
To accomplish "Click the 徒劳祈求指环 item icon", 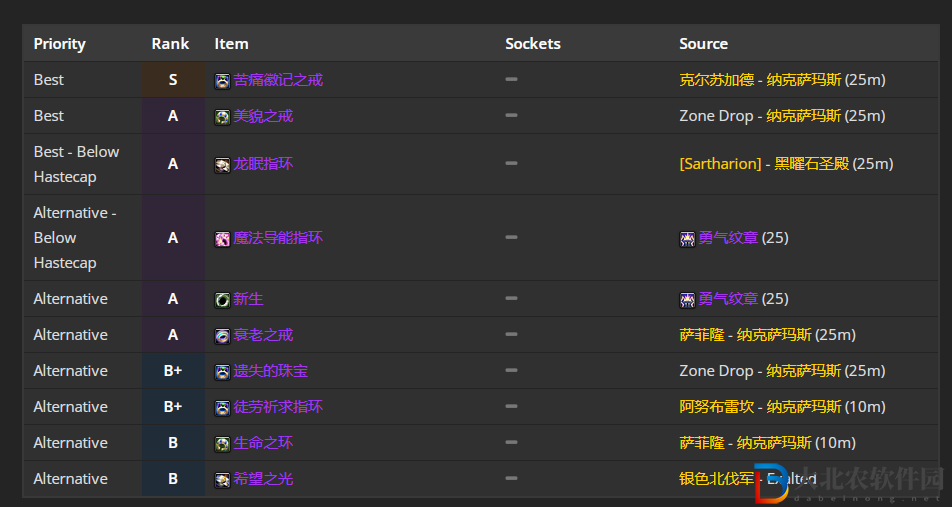I will pos(222,407).
